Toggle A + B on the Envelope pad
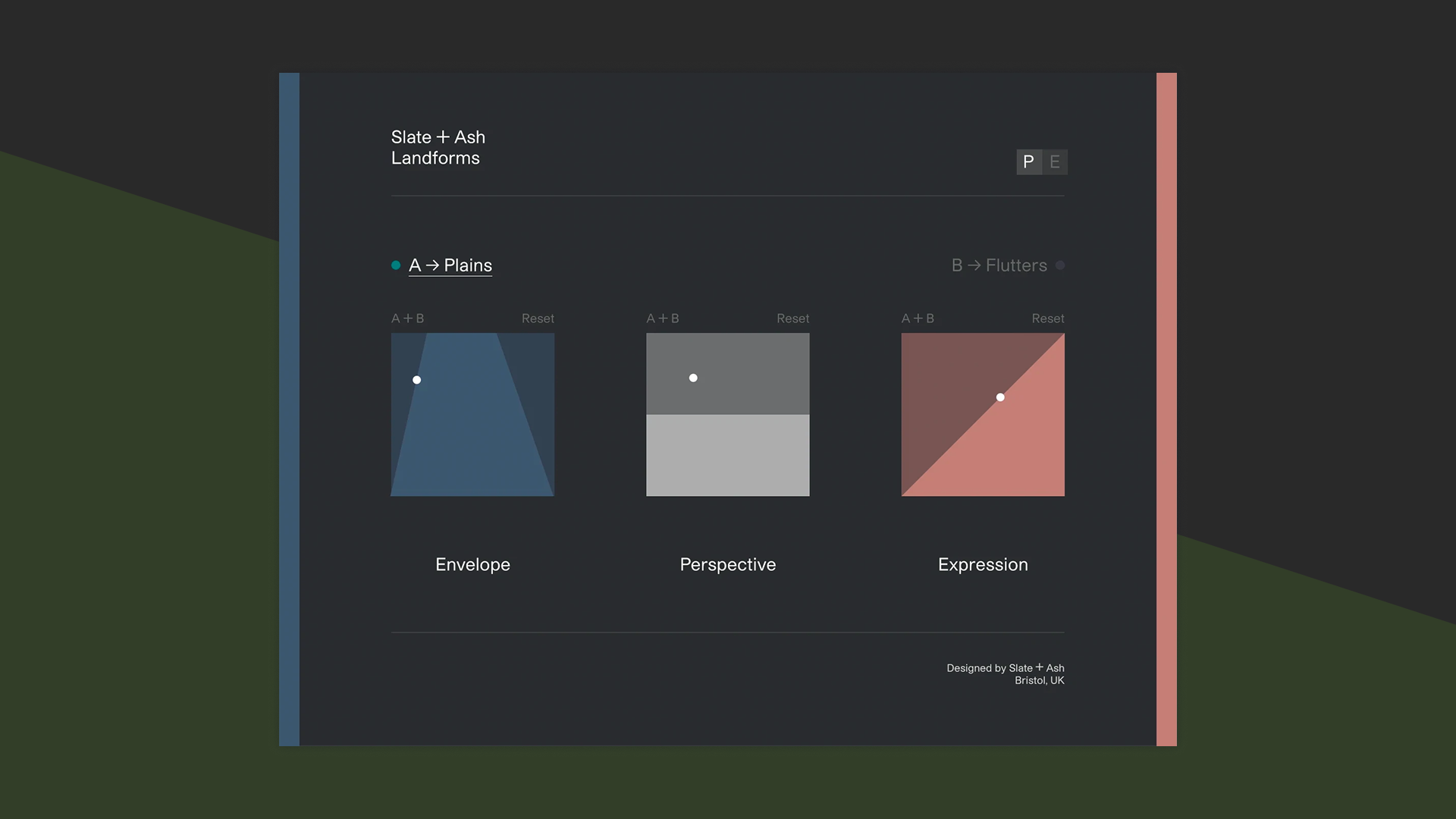Viewport: 1456px width, 819px height. (407, 318)
